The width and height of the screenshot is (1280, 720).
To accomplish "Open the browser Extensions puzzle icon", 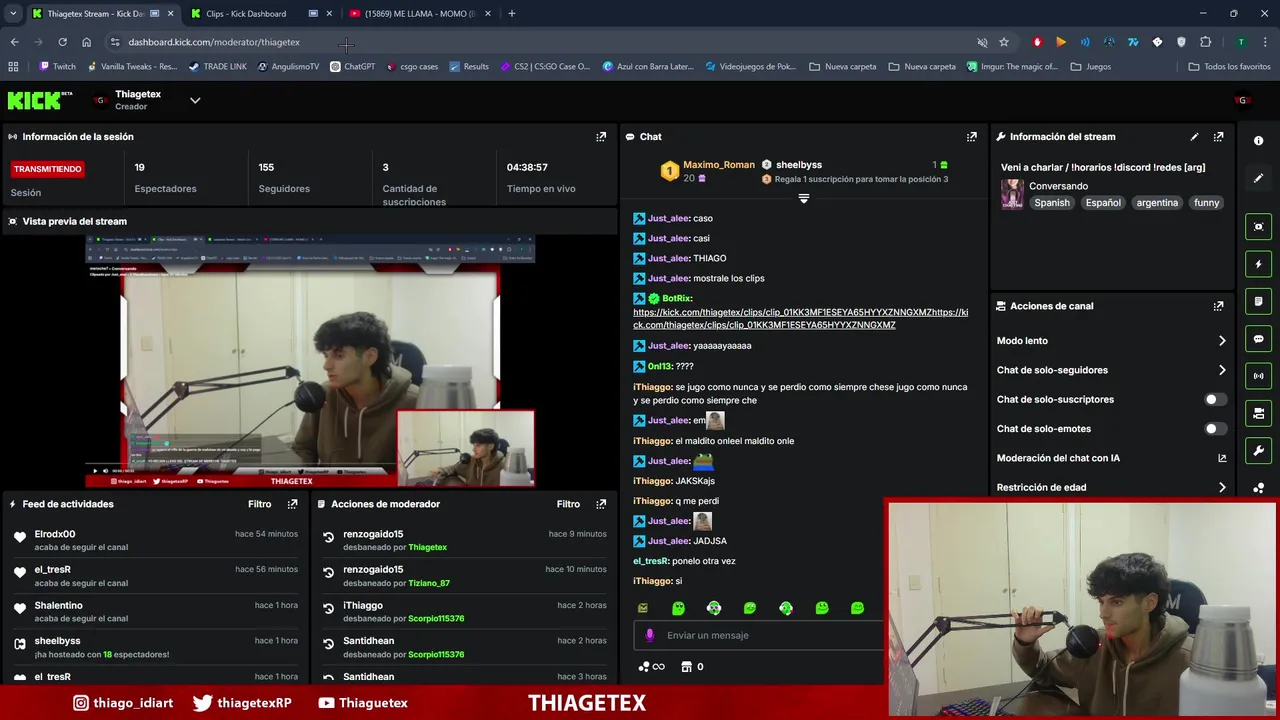I will pos(1205,42).
